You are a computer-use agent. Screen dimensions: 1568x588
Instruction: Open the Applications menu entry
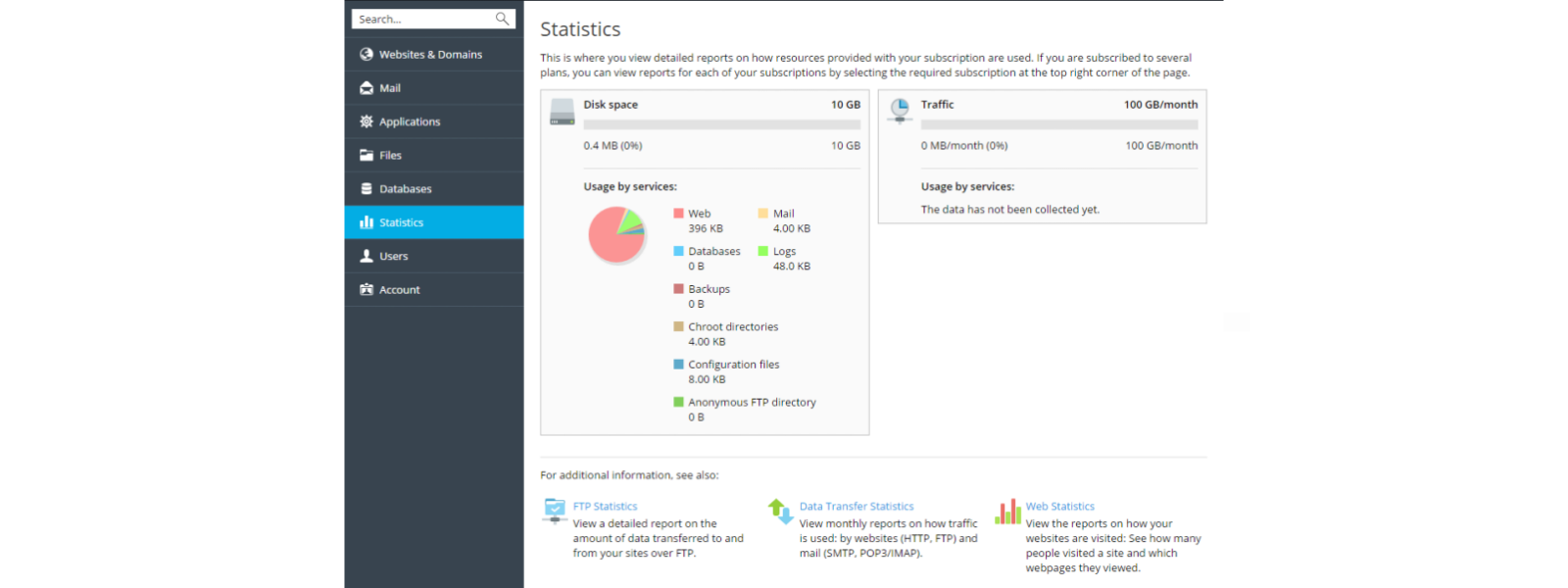coord(434,122)
